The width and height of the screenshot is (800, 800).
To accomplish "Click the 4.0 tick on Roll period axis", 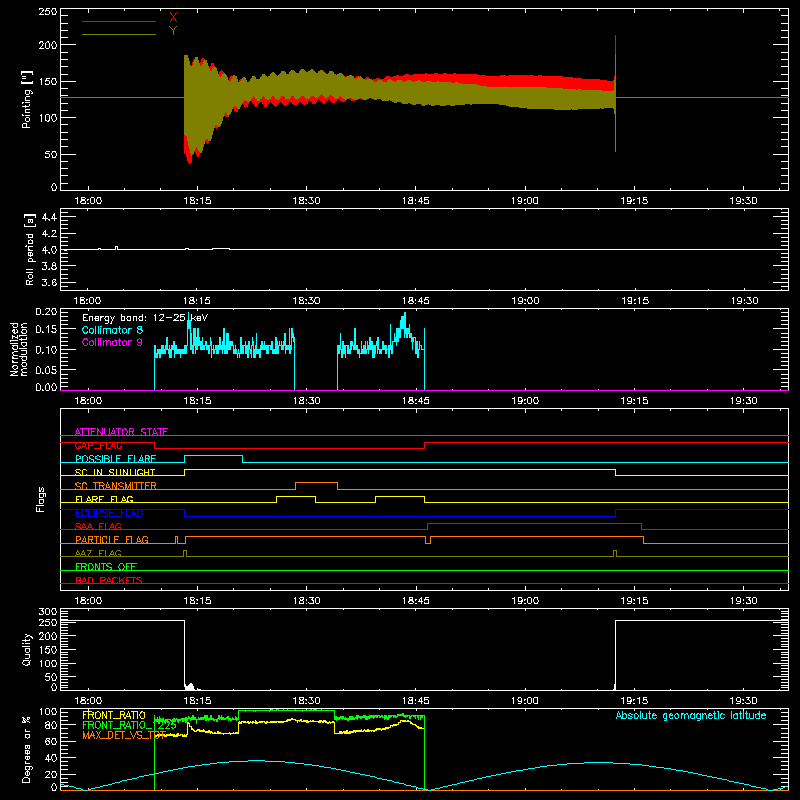I will point(49,250).
